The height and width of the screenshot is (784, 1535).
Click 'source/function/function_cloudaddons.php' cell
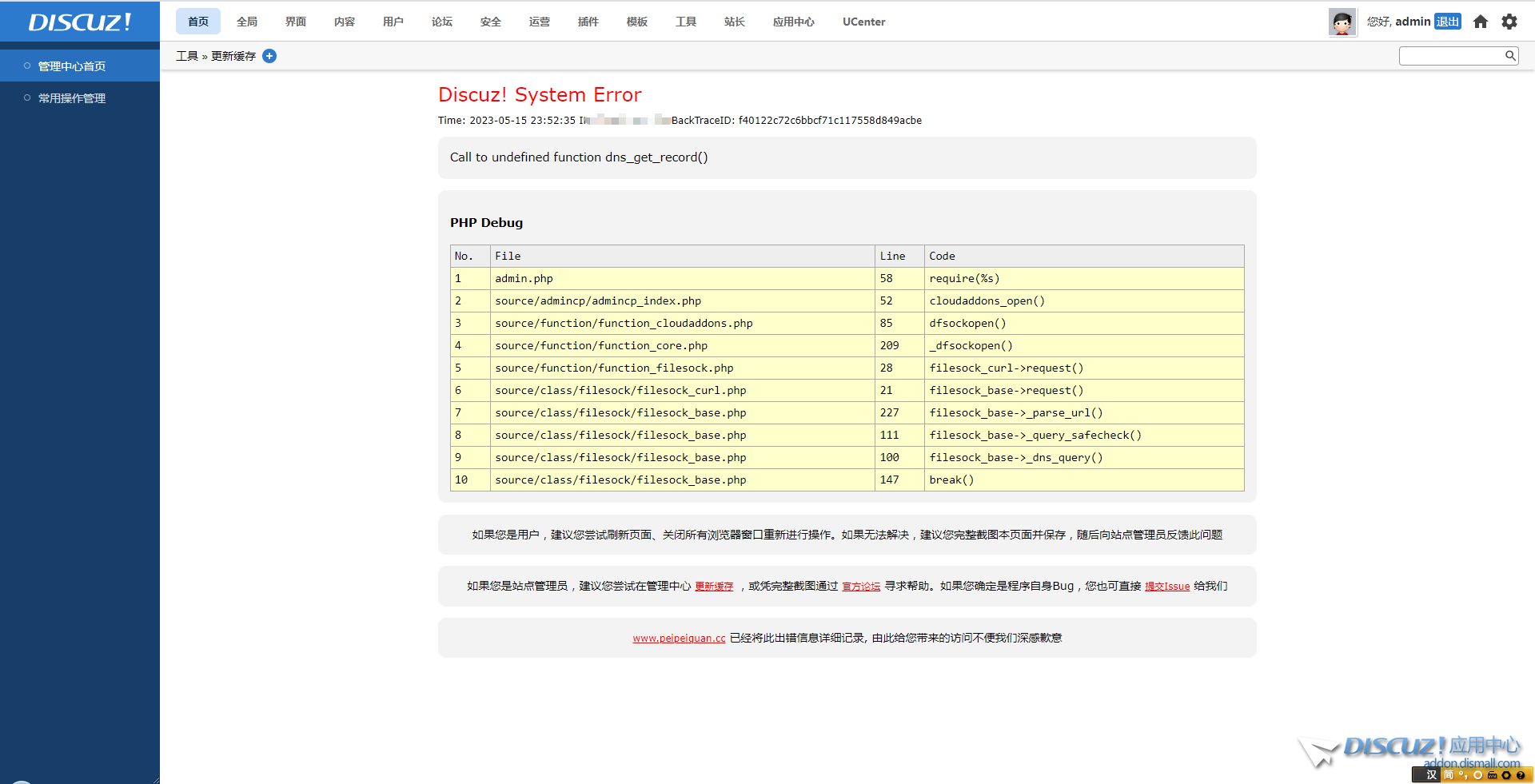pos(682,323)
